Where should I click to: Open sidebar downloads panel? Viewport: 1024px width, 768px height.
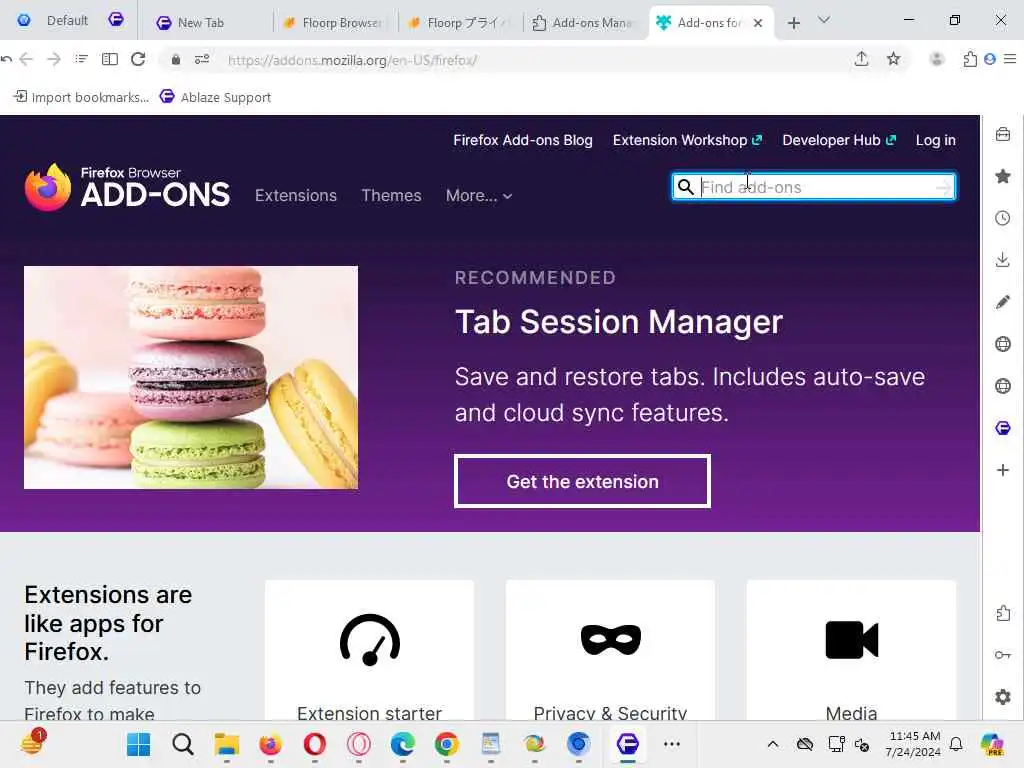pyautogui.click(x=1003, y=260)
